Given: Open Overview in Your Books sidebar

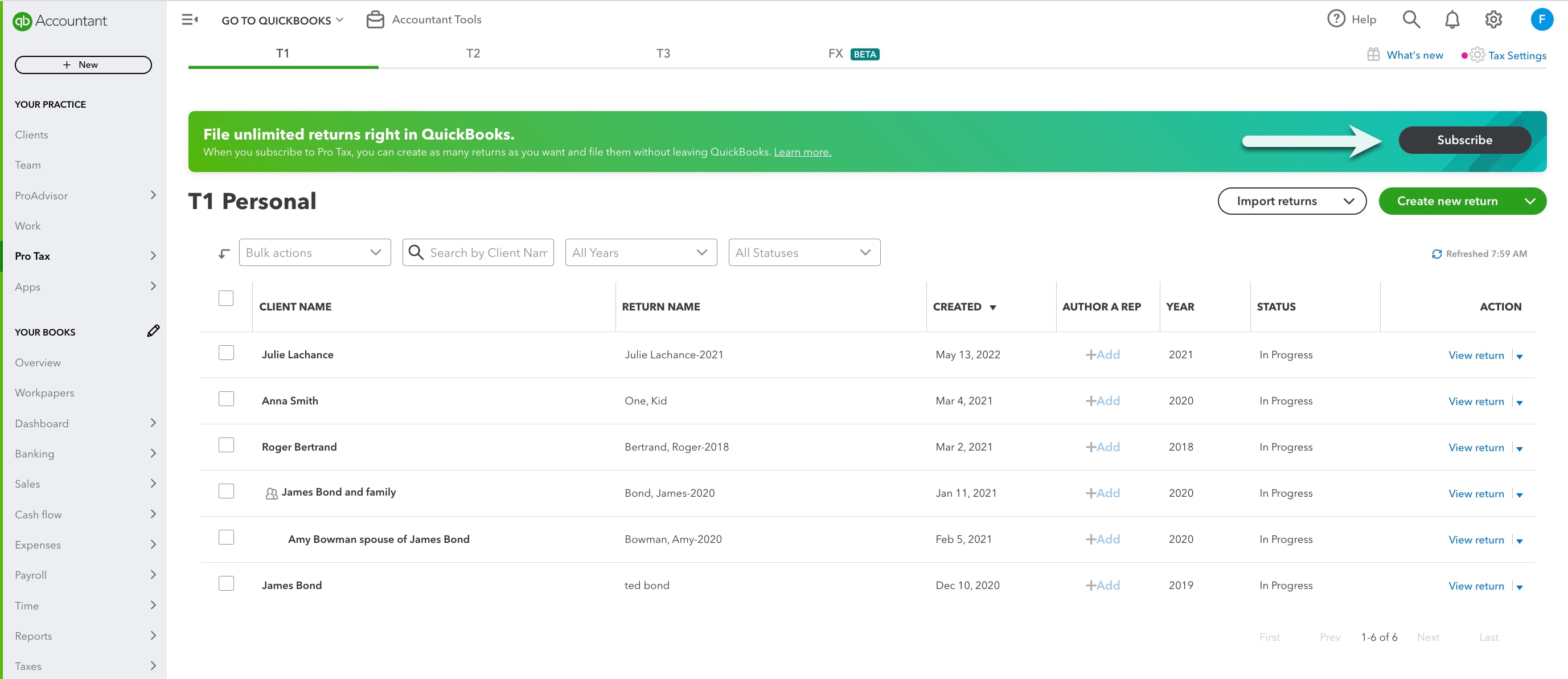Looking at the screenshot, I should [38, 363].
